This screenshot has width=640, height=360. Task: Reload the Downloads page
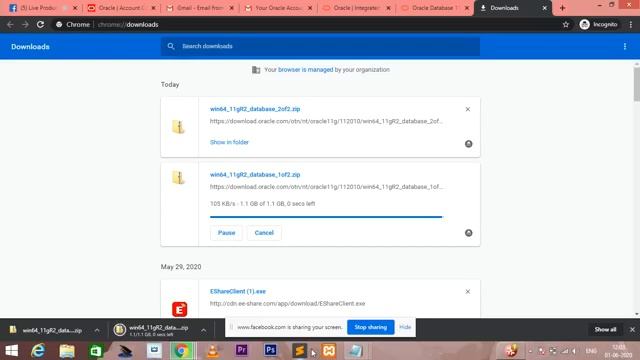[x=40, y=24]
